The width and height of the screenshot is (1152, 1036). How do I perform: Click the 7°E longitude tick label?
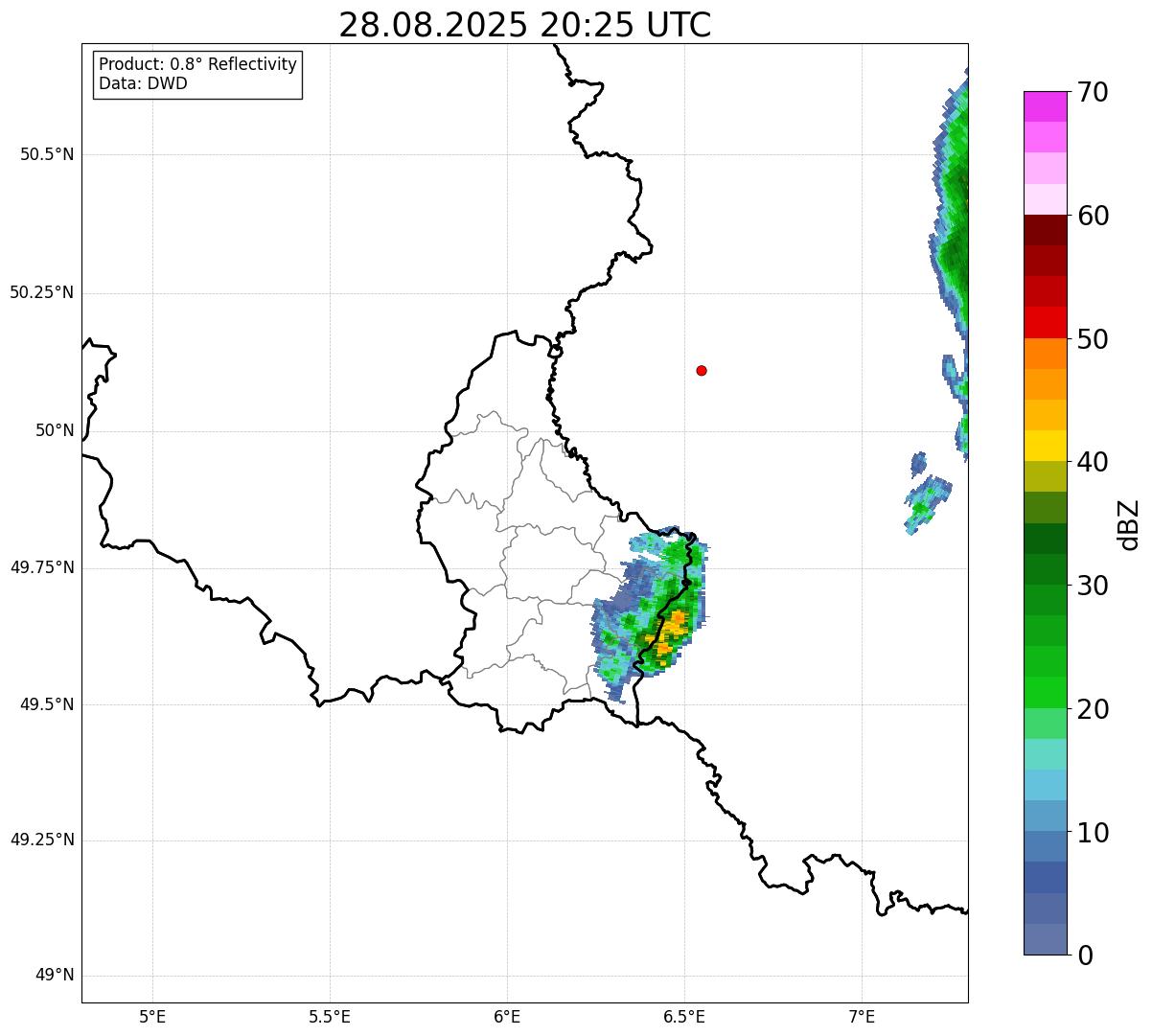click(862, 1017)
